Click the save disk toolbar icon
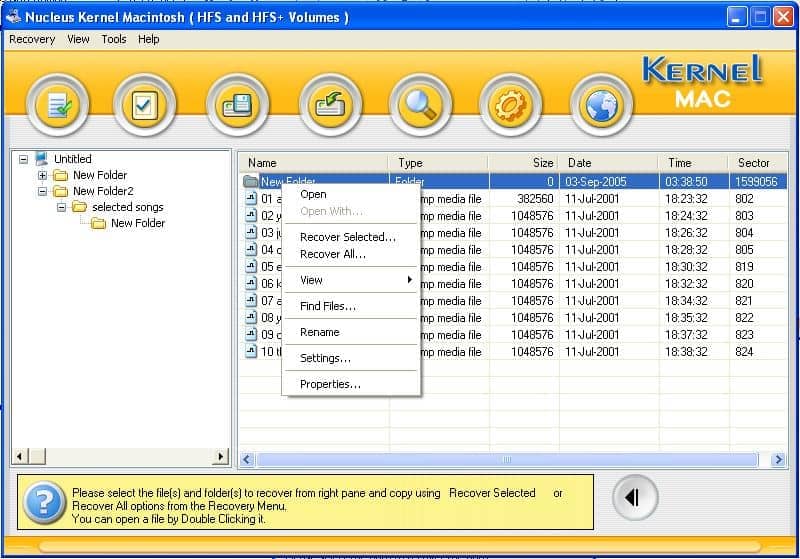The height and width of the screenshot is (559, 800). click(237, 106)
